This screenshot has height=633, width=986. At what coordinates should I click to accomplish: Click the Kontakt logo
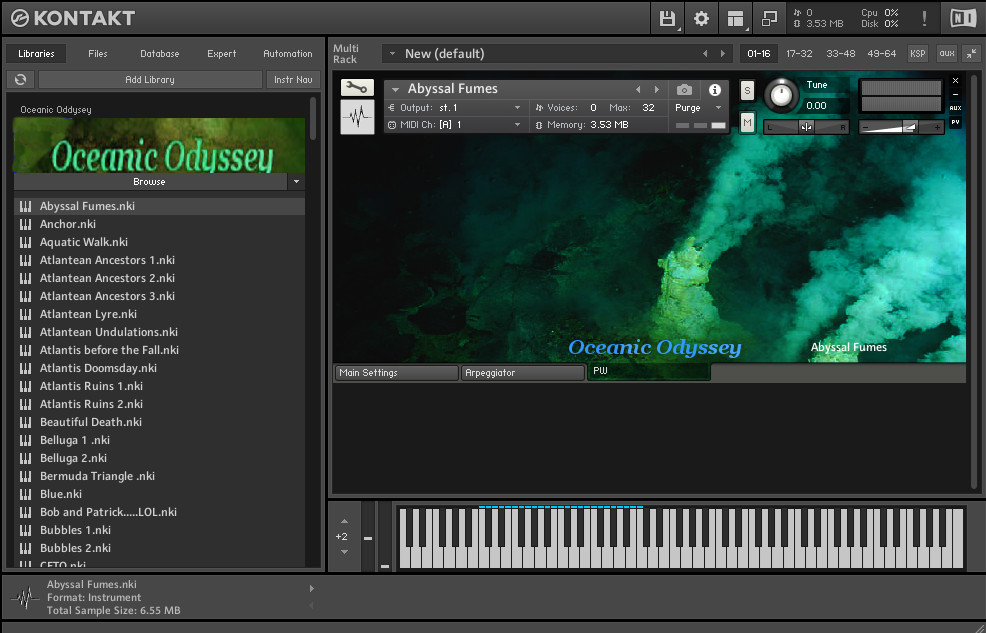click(x=73, y=18)
